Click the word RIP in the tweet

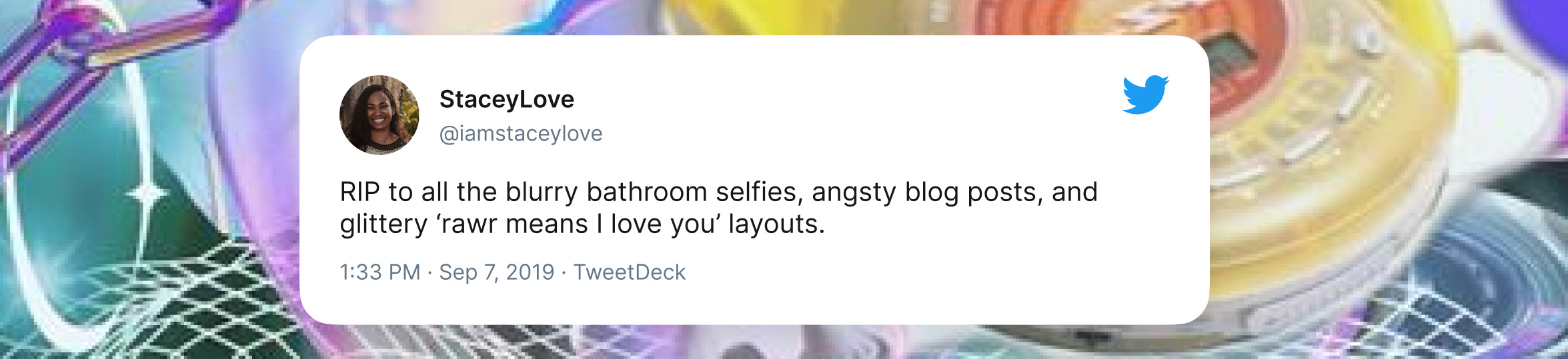[359, 192]
